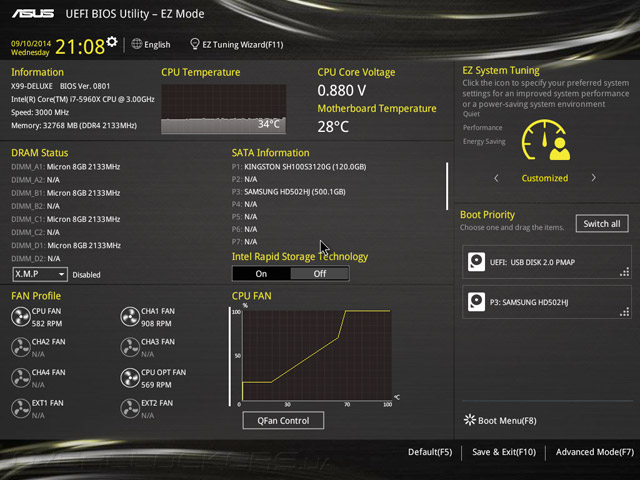640x480 pixels.
Task: Select the UEFI: USB DISK 2.0 PMAP boot entry
Action: click(x=547, y=262)
